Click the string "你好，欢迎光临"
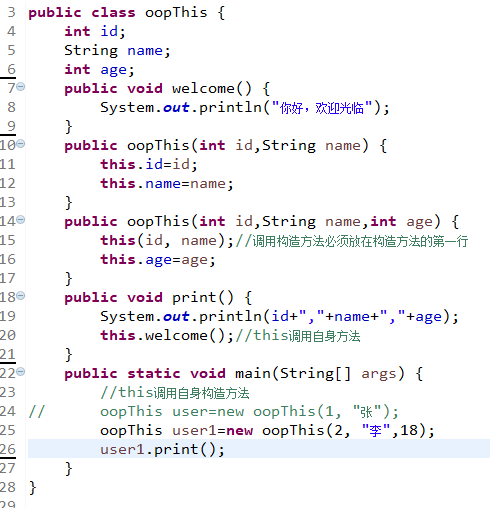Screen dimensions: 490x508 (x=322, y=108)
